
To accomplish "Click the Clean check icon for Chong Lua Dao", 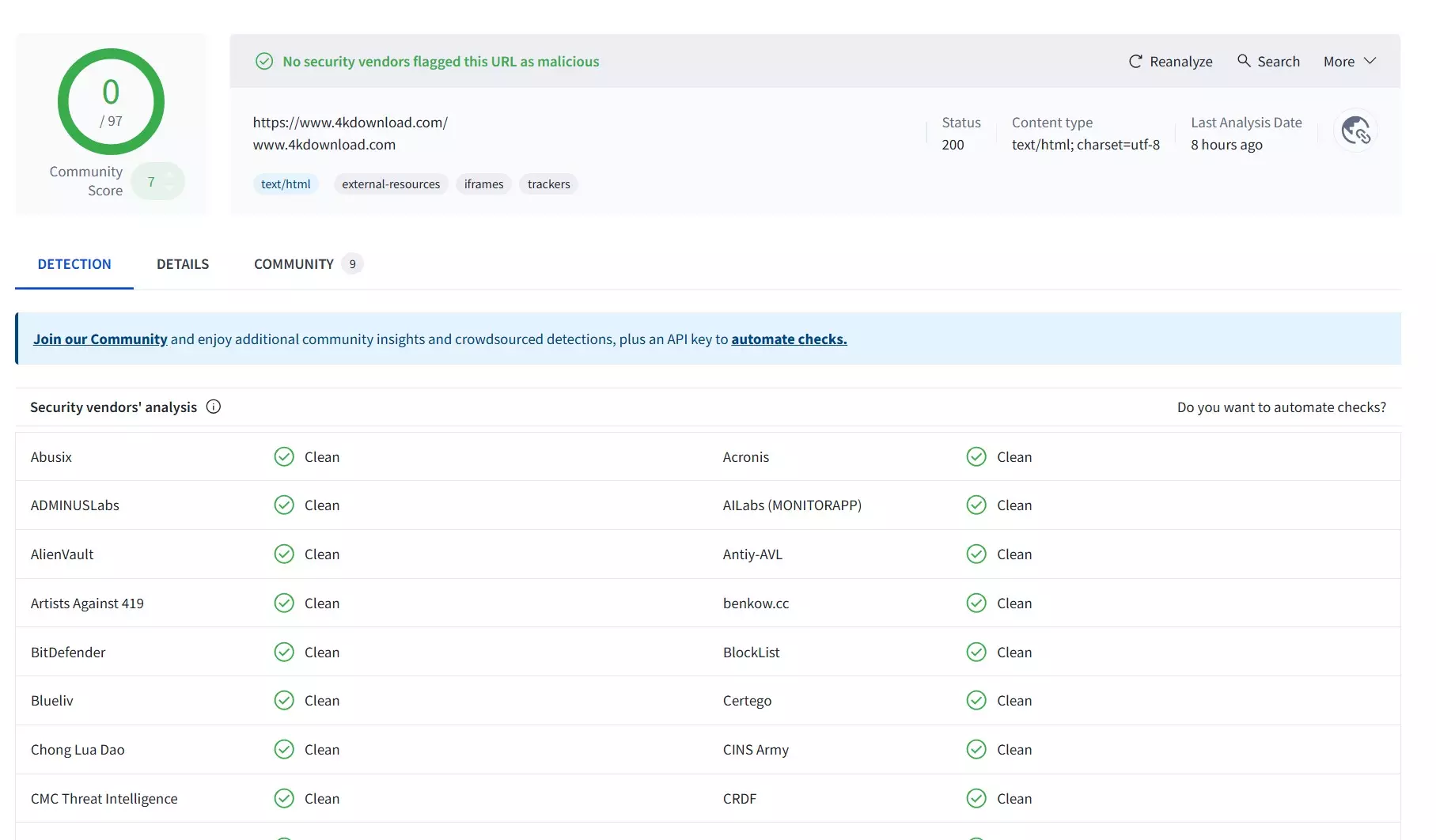I will click(284, 749).
